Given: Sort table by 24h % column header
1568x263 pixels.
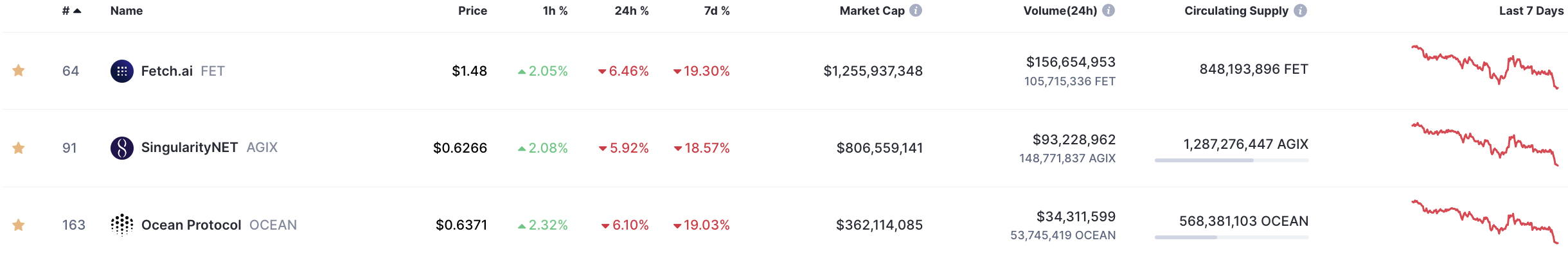Looking at the screenshot, I should (632, 11).
